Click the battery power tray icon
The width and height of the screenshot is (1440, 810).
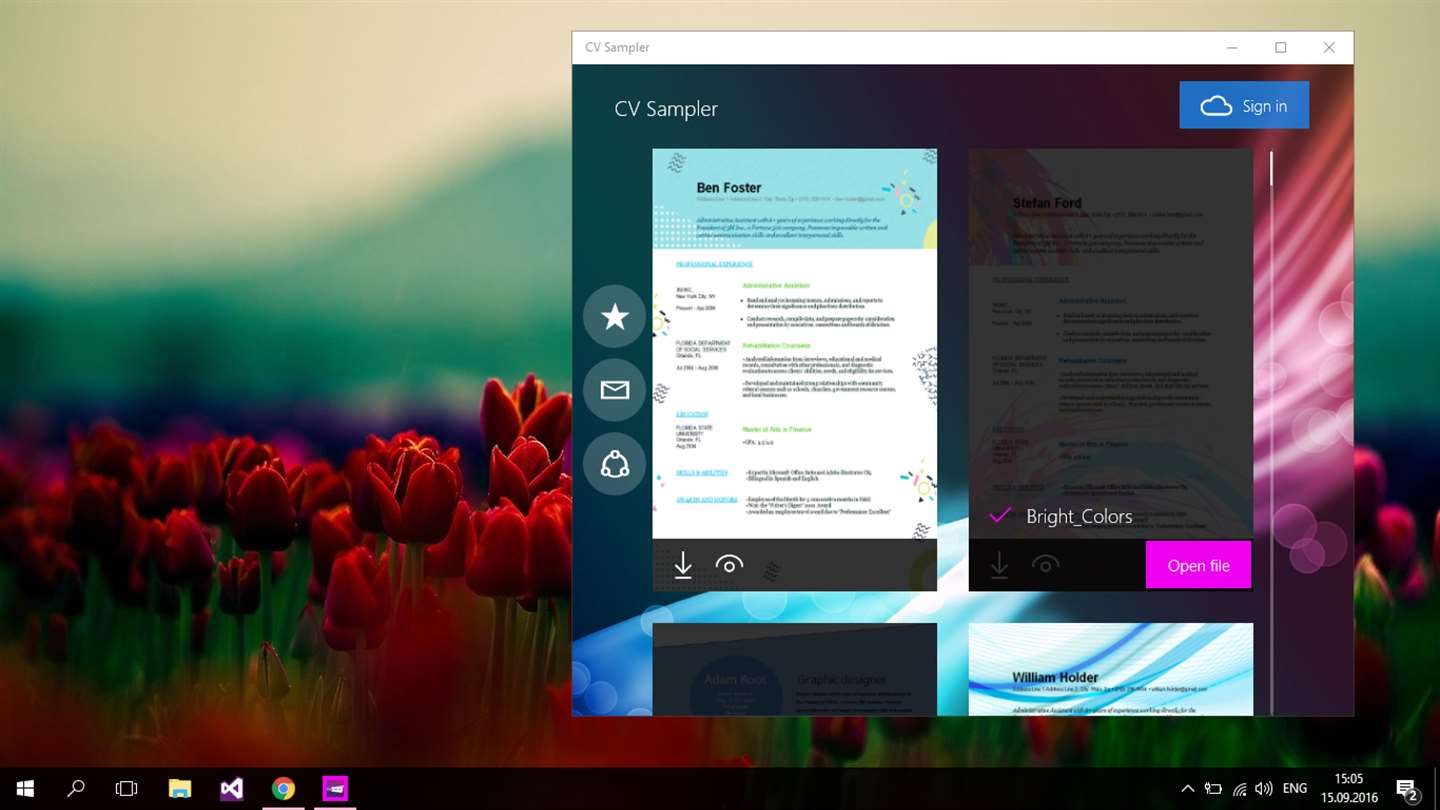tap(1213, 789)
